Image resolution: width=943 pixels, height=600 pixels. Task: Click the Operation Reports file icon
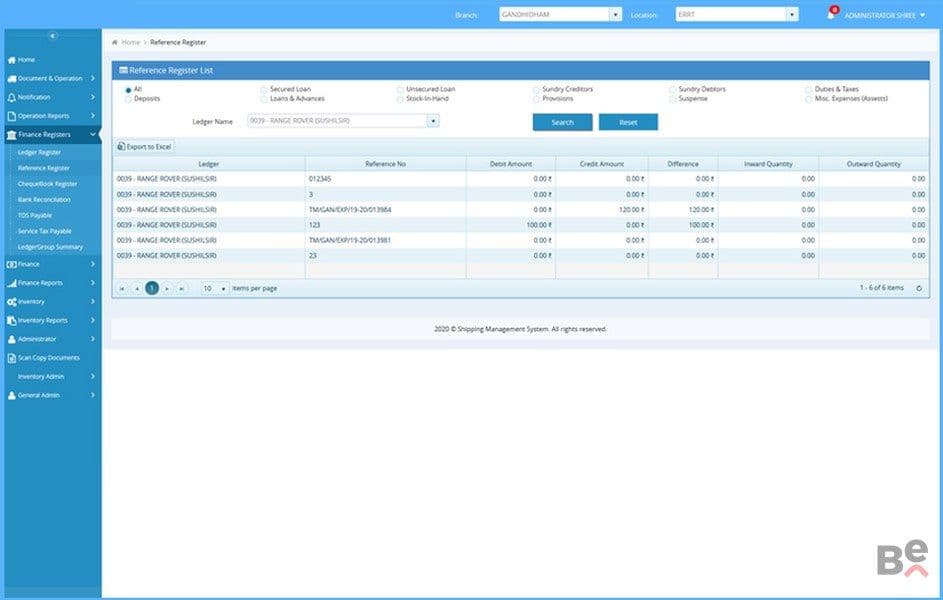11,116
